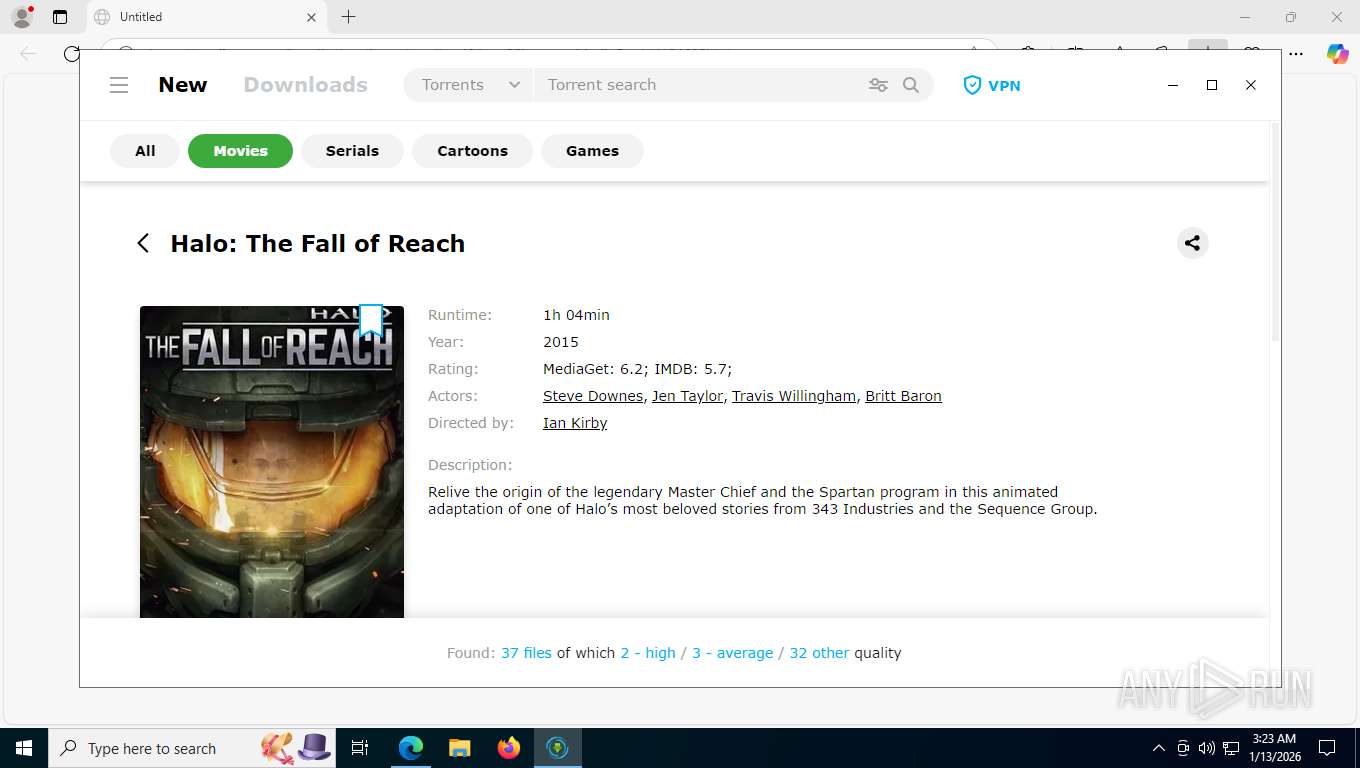
Task: Go back using the arrow beside the title
Action: pos(143,243)
